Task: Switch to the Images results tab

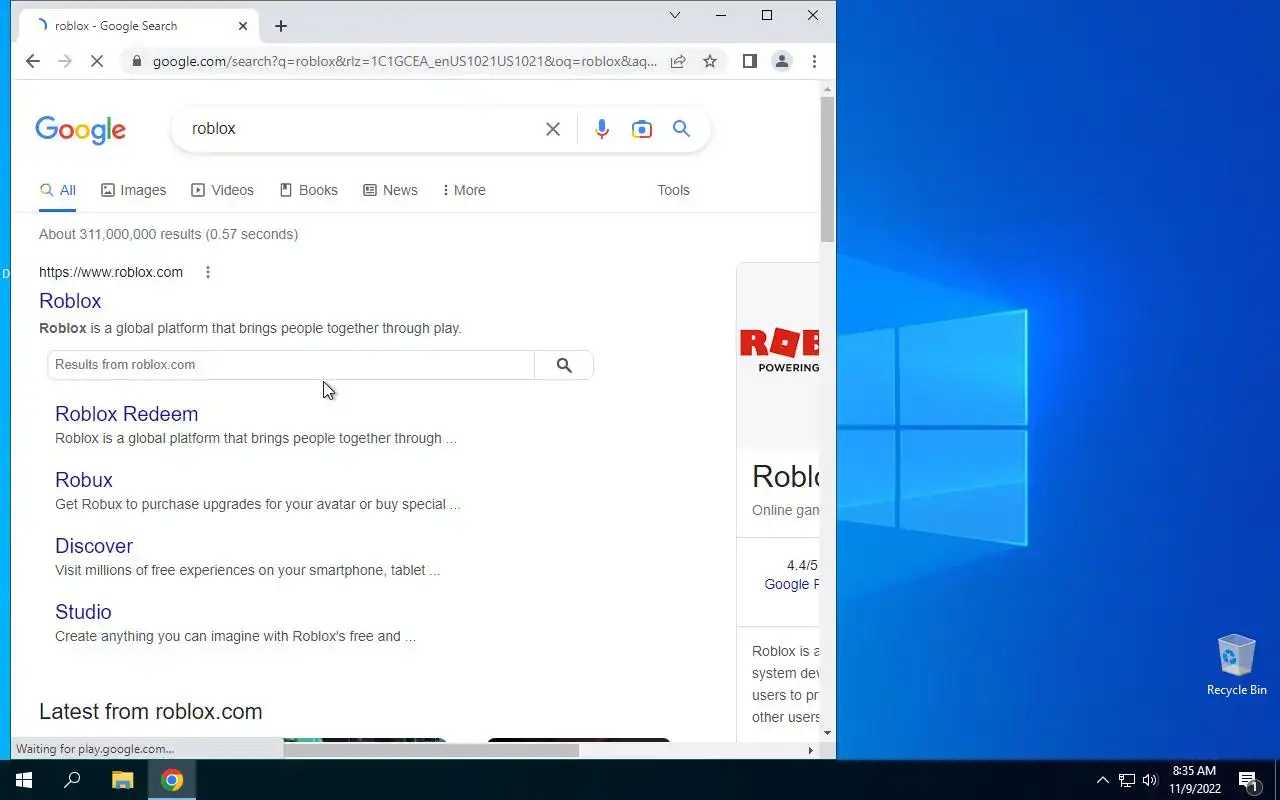Action: (x=134, y=190)
